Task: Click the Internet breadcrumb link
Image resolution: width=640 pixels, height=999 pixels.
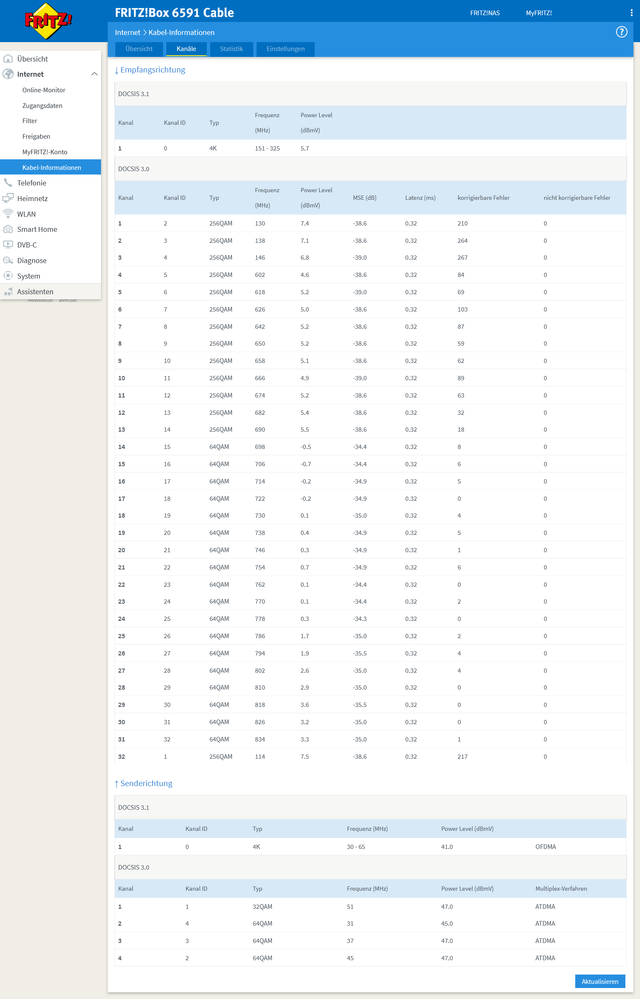Action: [x=127, y=32]
